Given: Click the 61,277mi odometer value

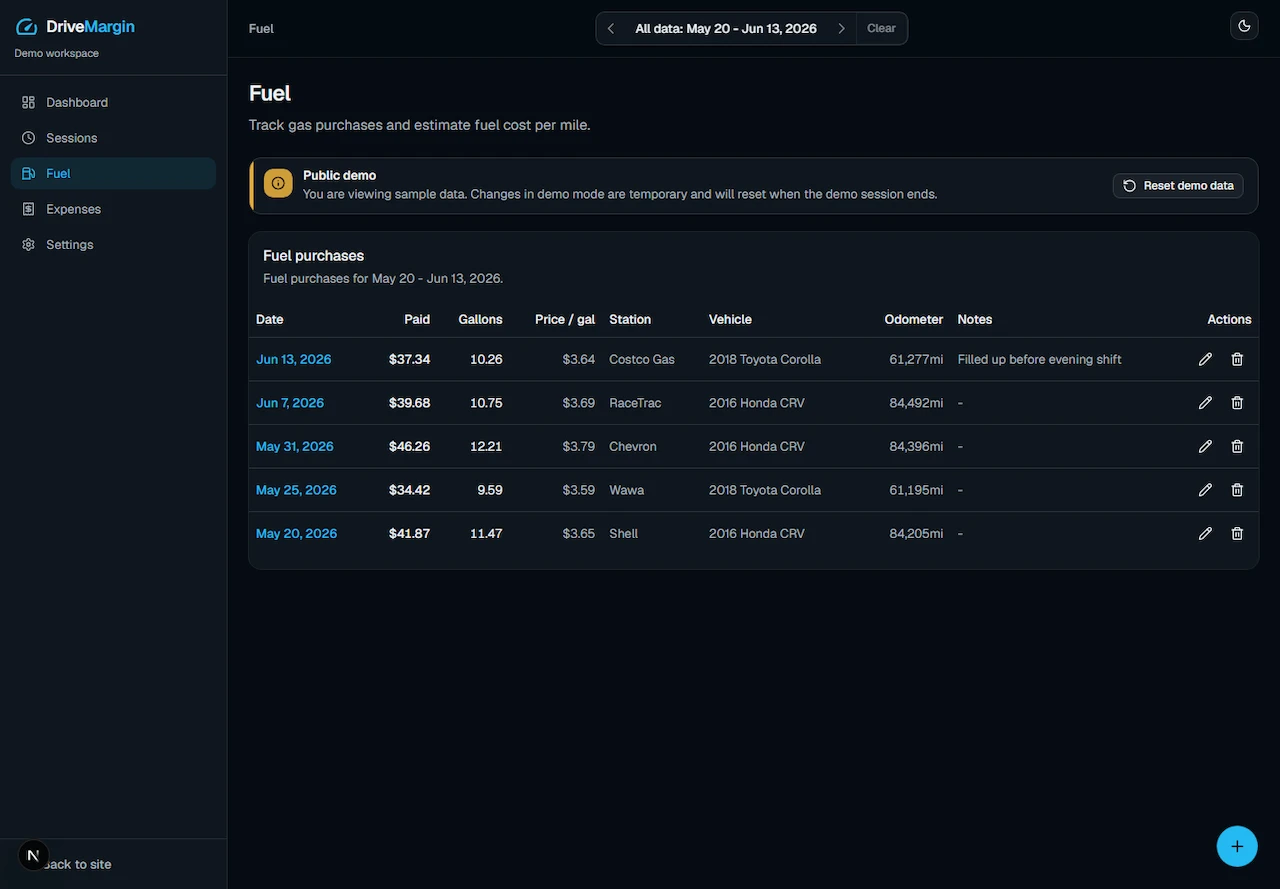Looking at the screenshot, I should tap(916, 359).
